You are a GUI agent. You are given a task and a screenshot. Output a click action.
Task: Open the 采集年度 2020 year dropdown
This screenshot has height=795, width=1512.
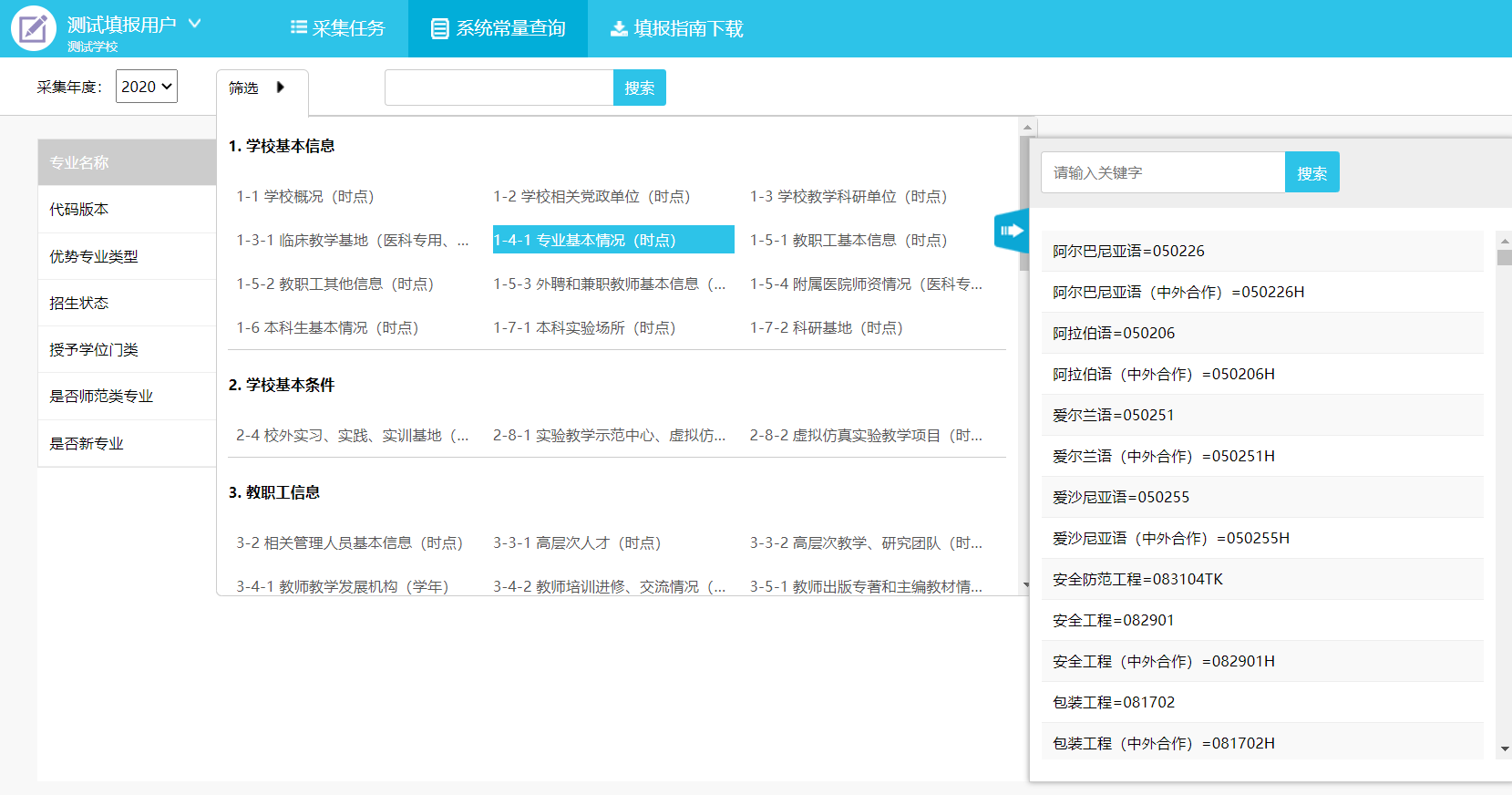[x=146, y=87]
